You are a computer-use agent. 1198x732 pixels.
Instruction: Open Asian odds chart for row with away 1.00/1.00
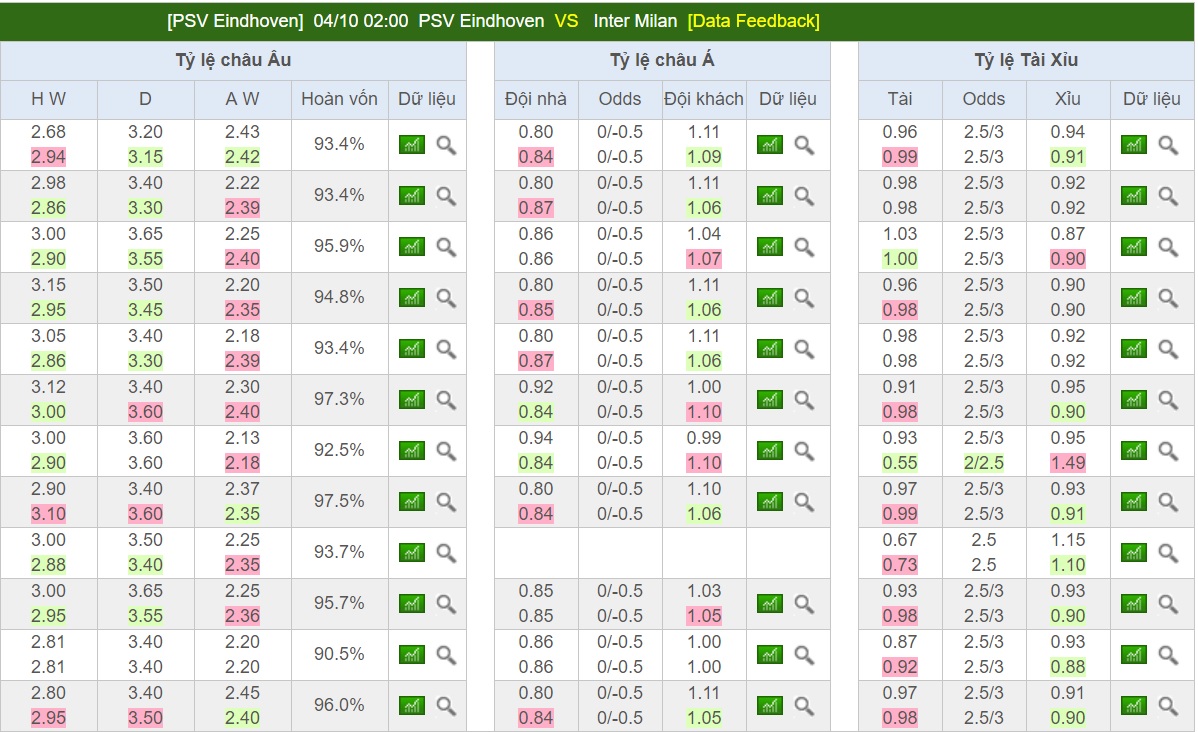(x=770, y=655)
